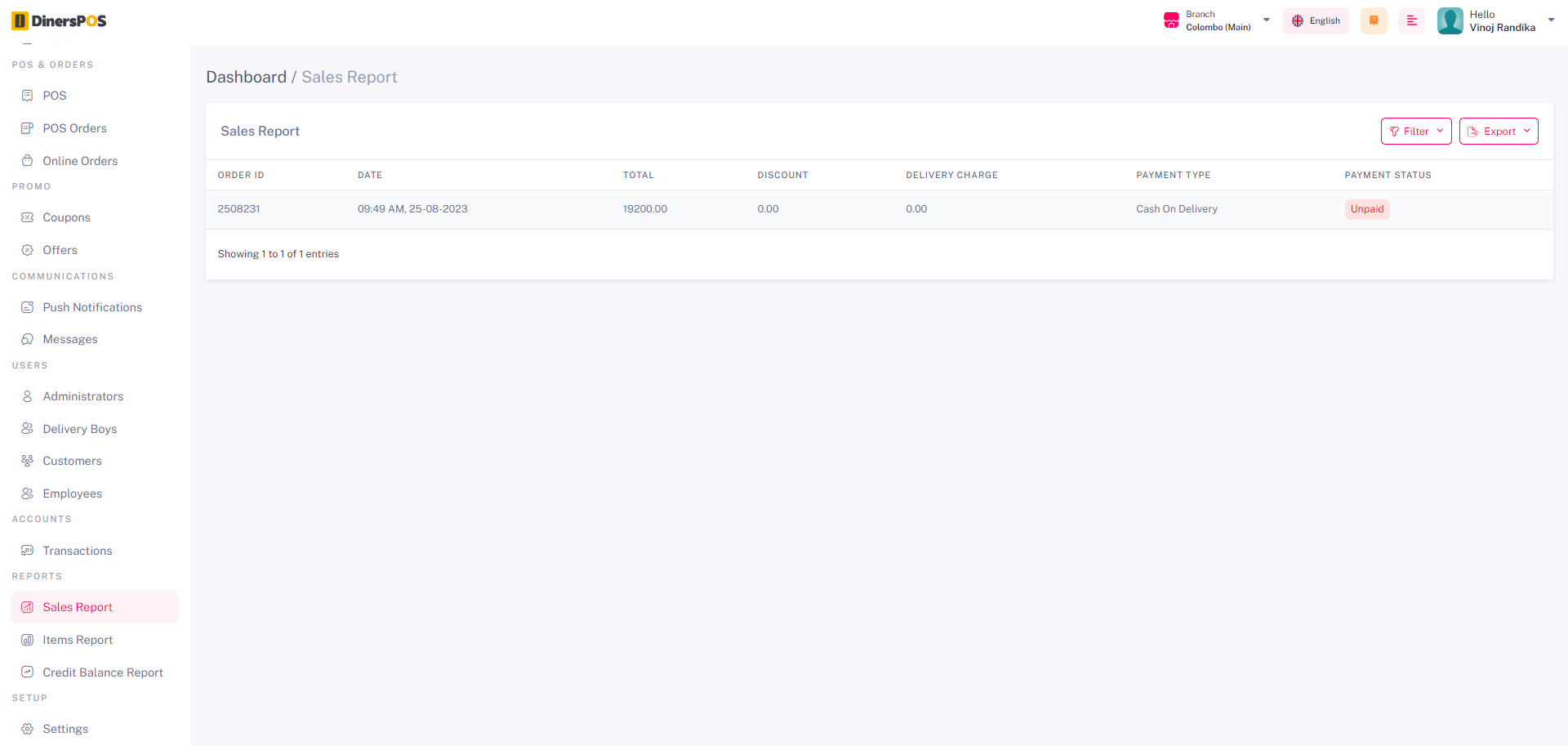
Task: Go to POS Orders in sidebar
Action: (x=74, y=128)
